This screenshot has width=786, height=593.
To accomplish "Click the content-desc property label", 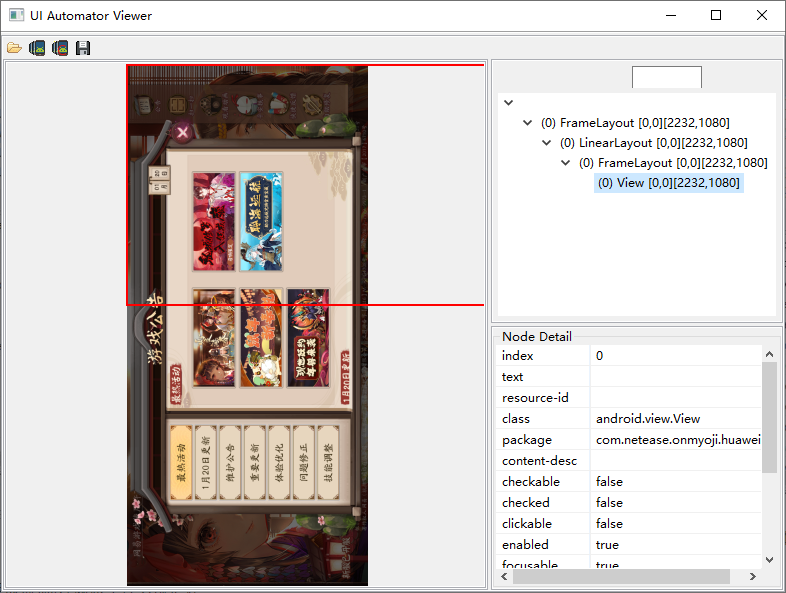I will tap(539, 461).
